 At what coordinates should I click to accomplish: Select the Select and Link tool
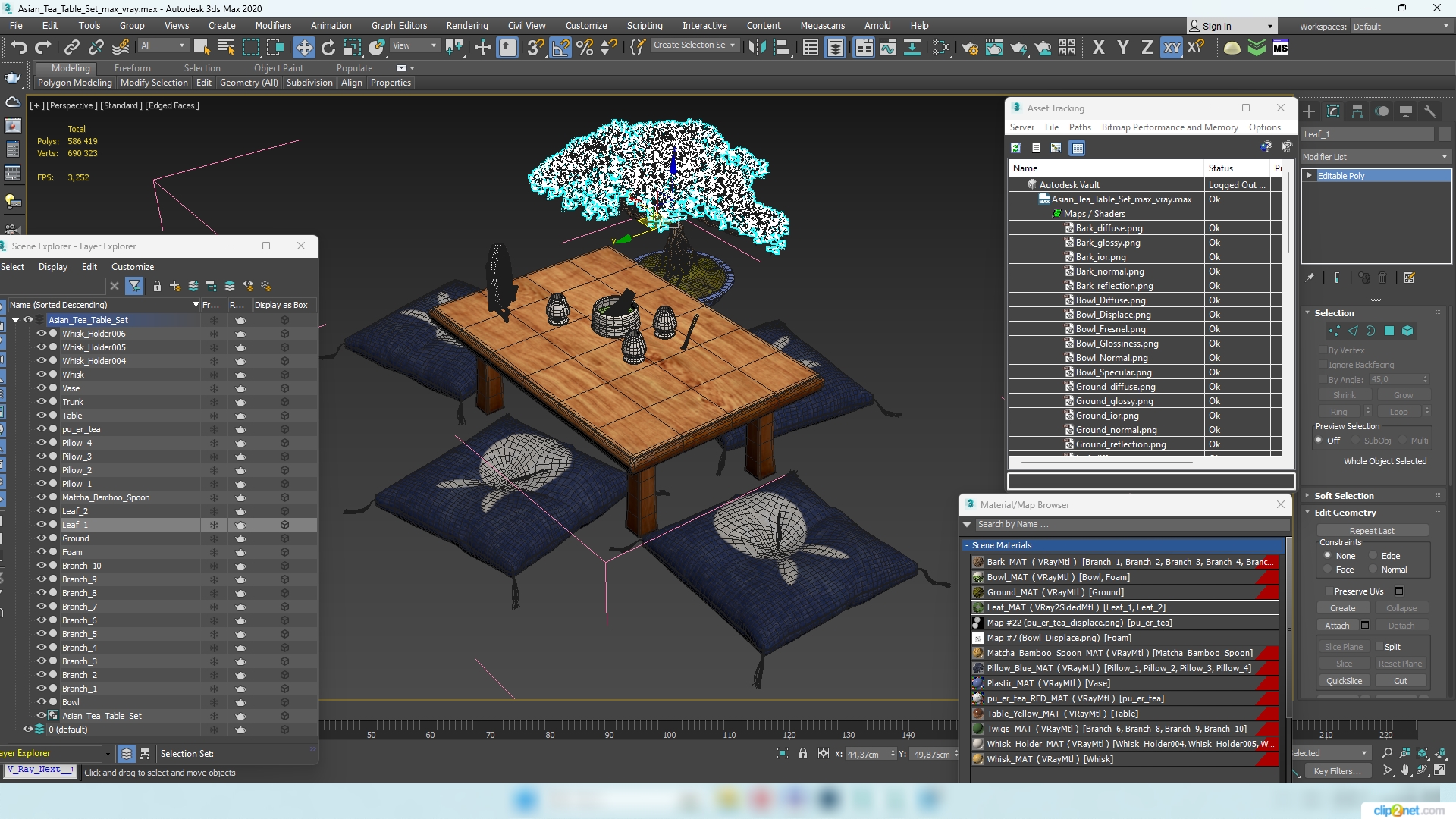point(71,48)
